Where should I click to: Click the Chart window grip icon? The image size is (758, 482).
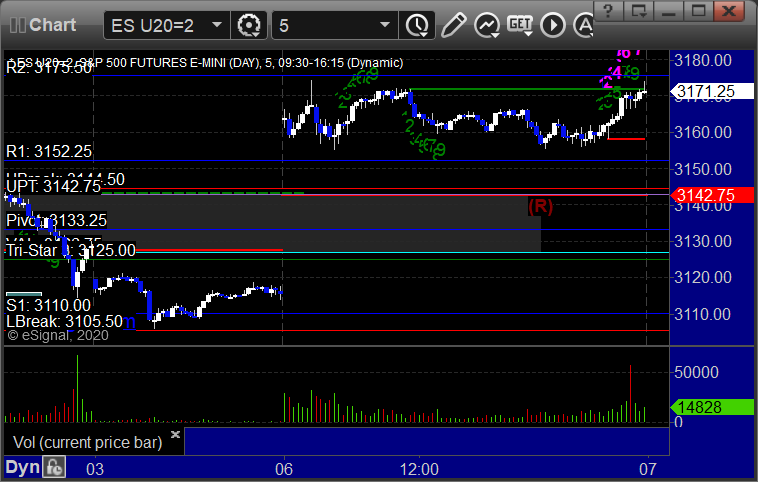[x=17, y=25]
